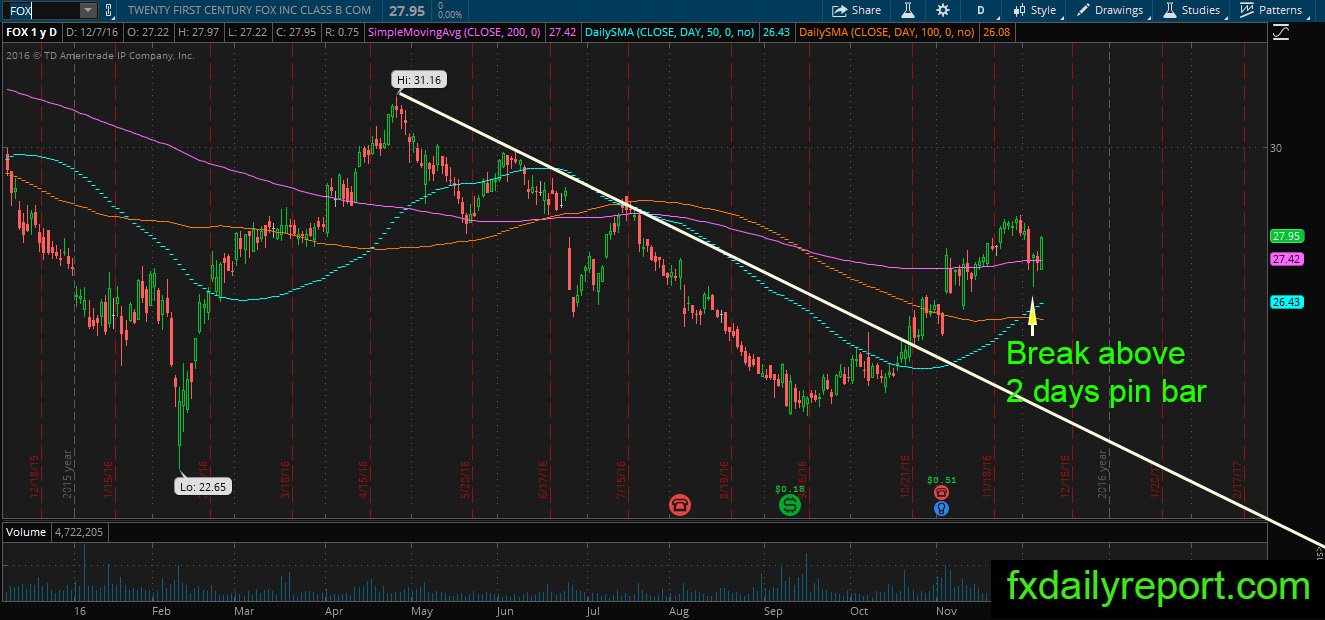1325x620 pixels.
Task: Click the cyan 26.43 price axis tag
Action: click(x=1285, y=303)
